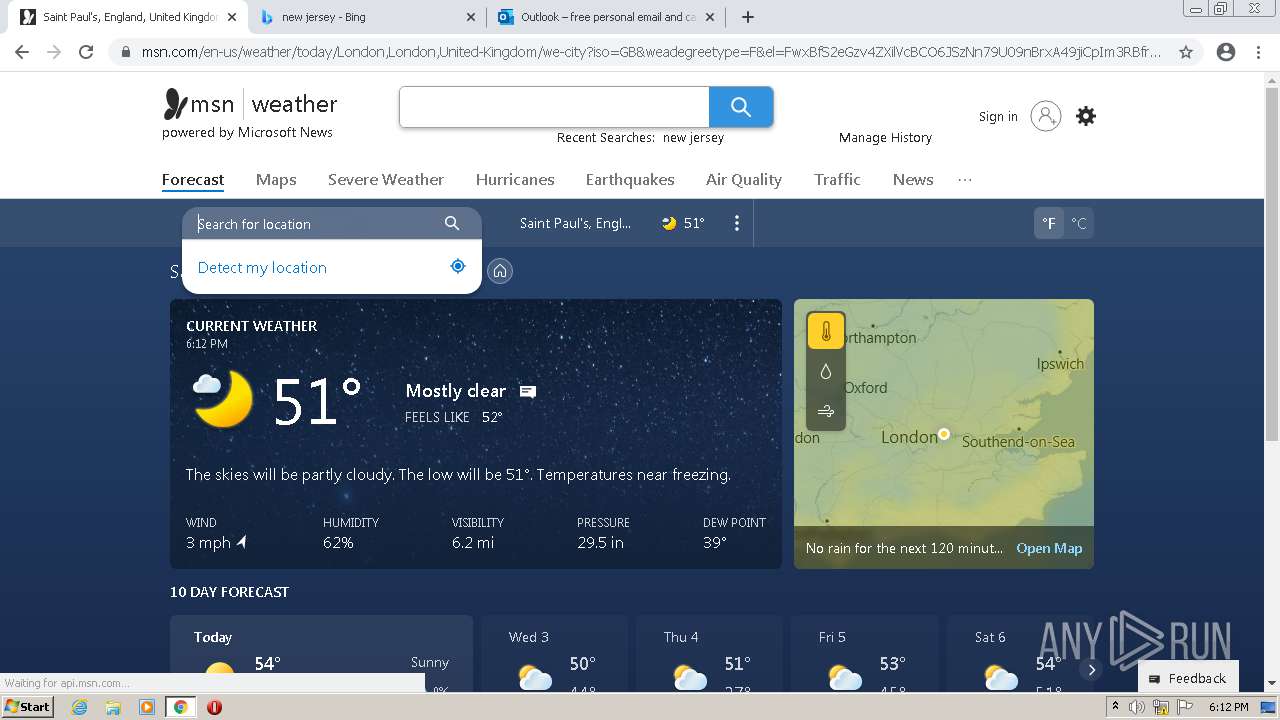This screenshot has height=720, width=1280.
Task: Open the Earthquakes tab
Action: (x=630, y=180)
